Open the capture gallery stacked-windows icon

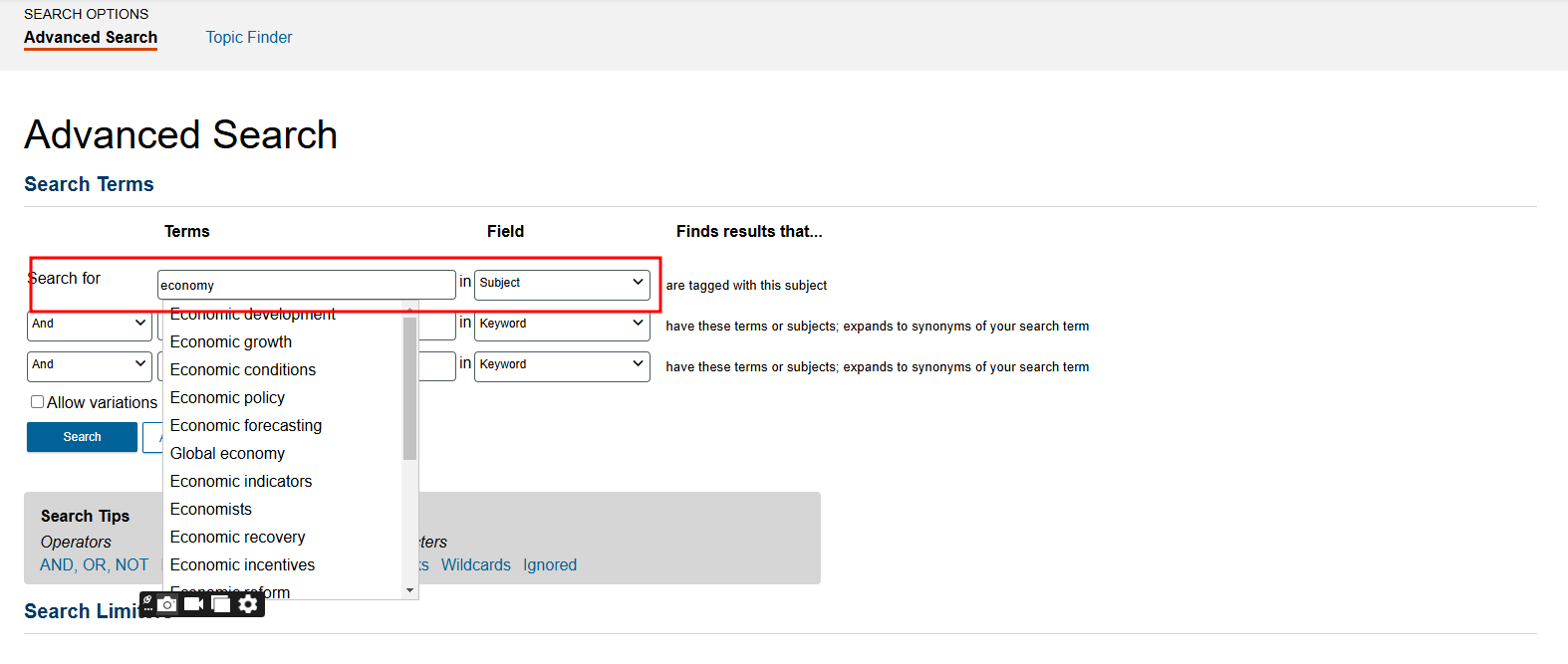[221, 604]
